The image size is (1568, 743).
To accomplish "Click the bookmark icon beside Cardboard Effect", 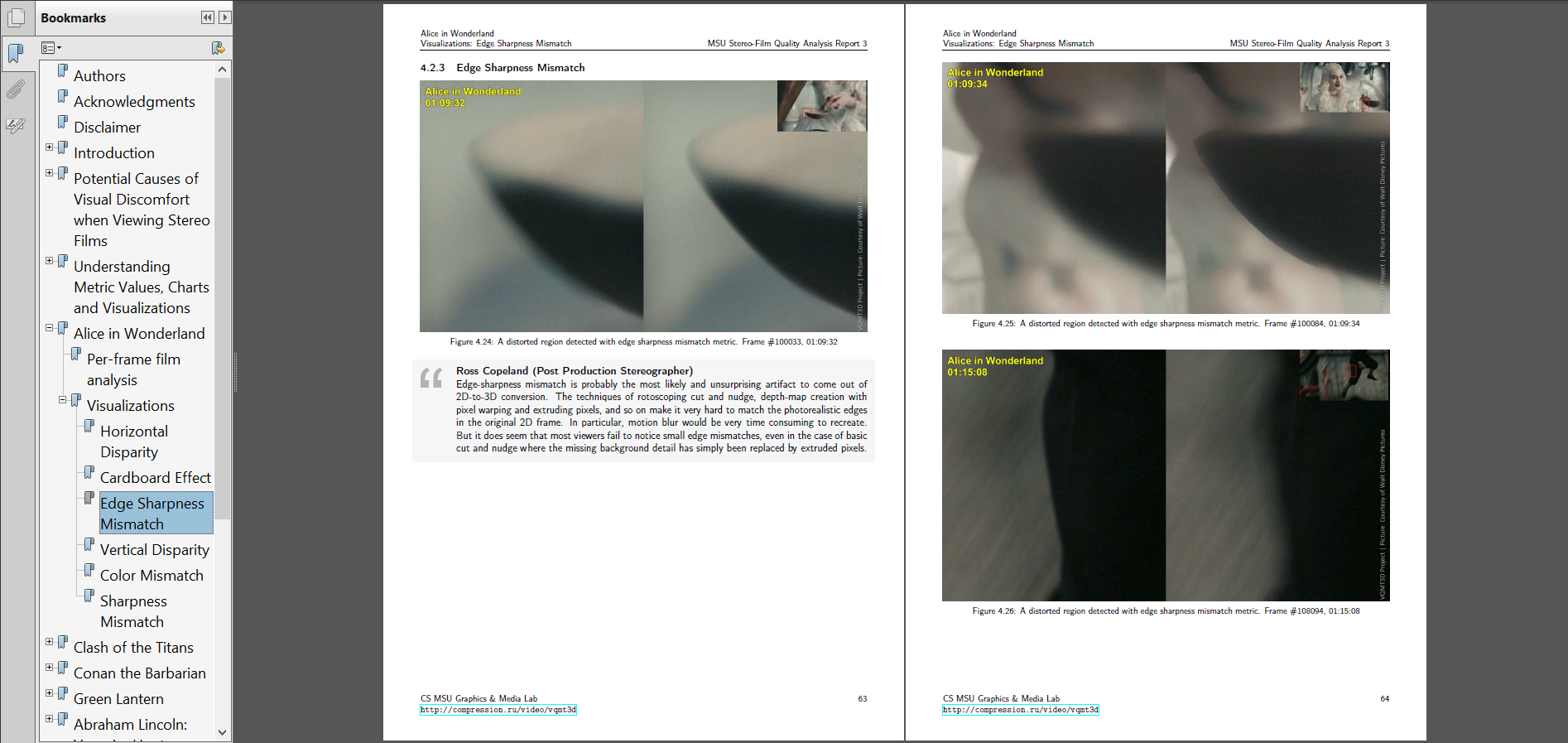I will click(89, 473).
